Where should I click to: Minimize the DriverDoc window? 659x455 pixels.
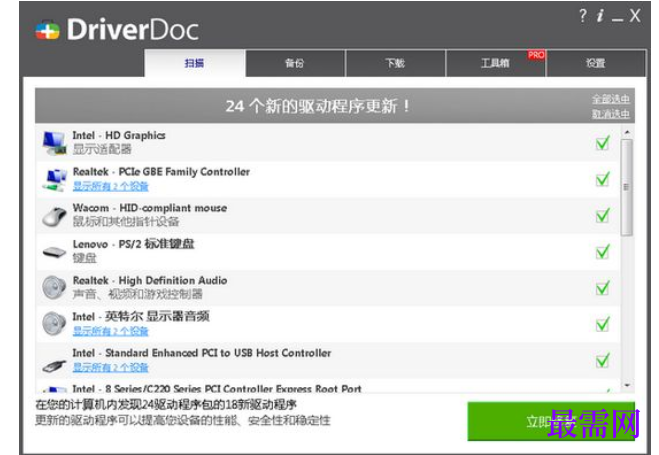click(x=617, y=18)
